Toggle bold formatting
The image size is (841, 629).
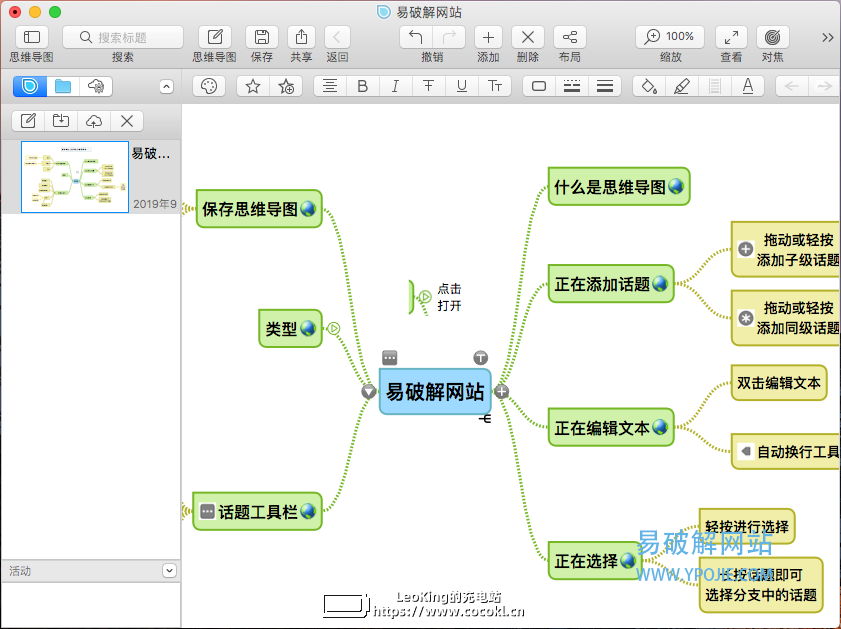363,86
